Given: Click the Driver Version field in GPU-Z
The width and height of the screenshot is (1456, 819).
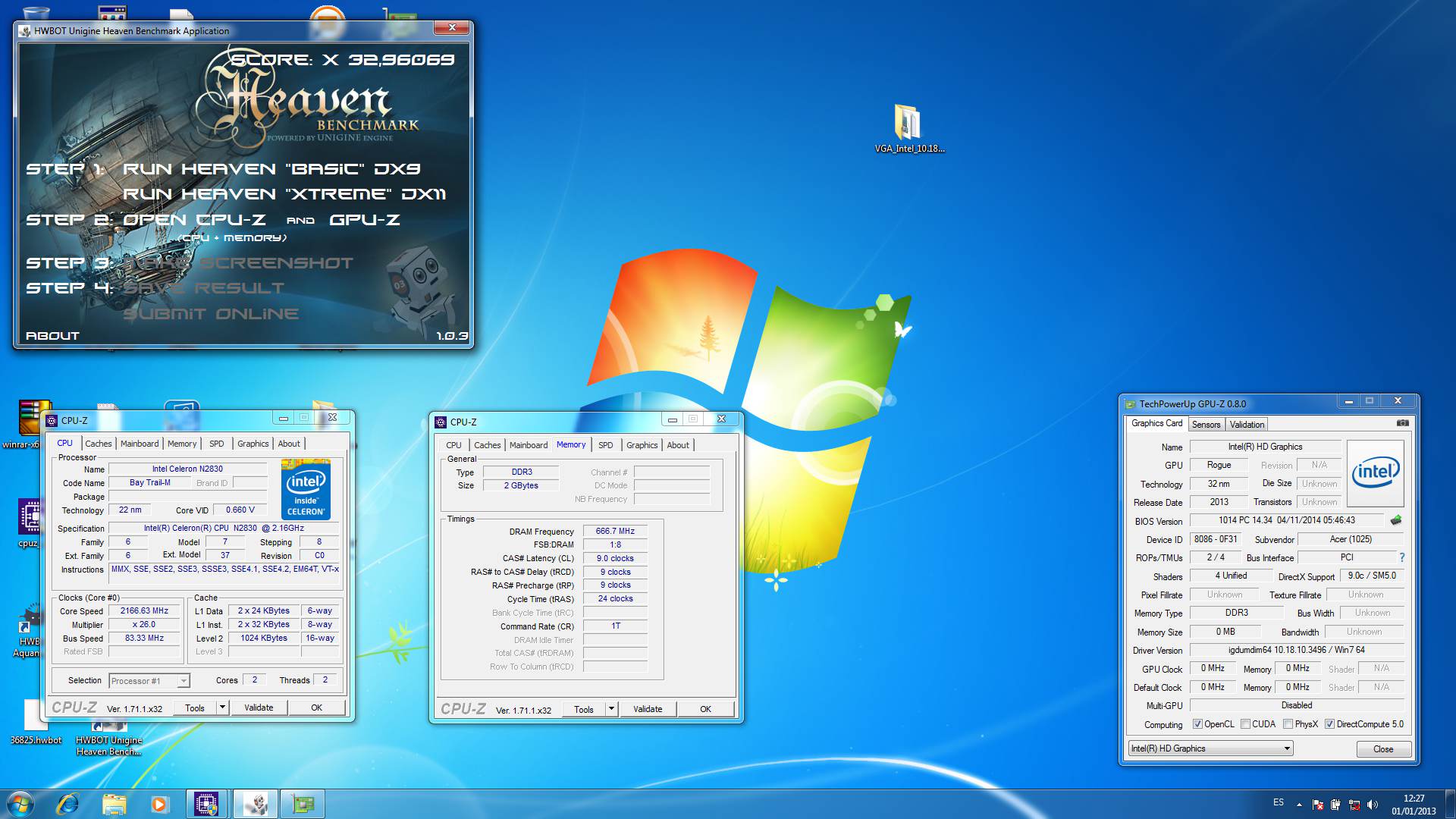Looking at the screenshot, I should click(x=1296, y=650).
